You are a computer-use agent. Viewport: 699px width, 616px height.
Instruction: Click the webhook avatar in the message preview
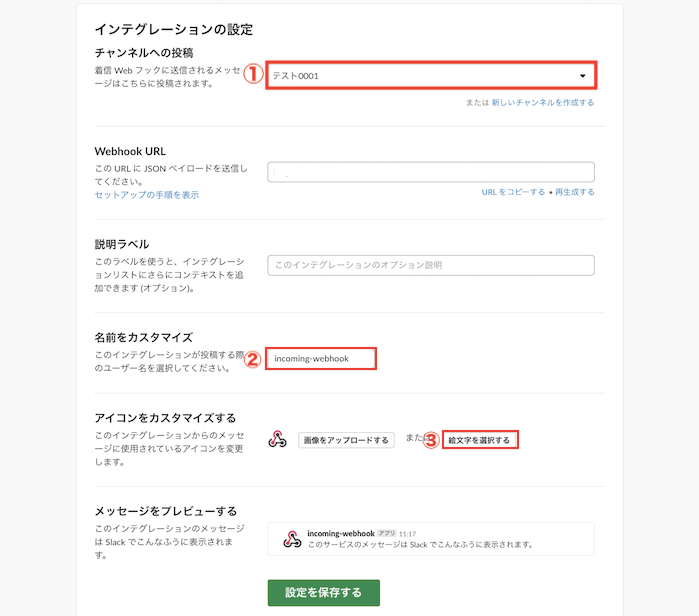[292, 539]
